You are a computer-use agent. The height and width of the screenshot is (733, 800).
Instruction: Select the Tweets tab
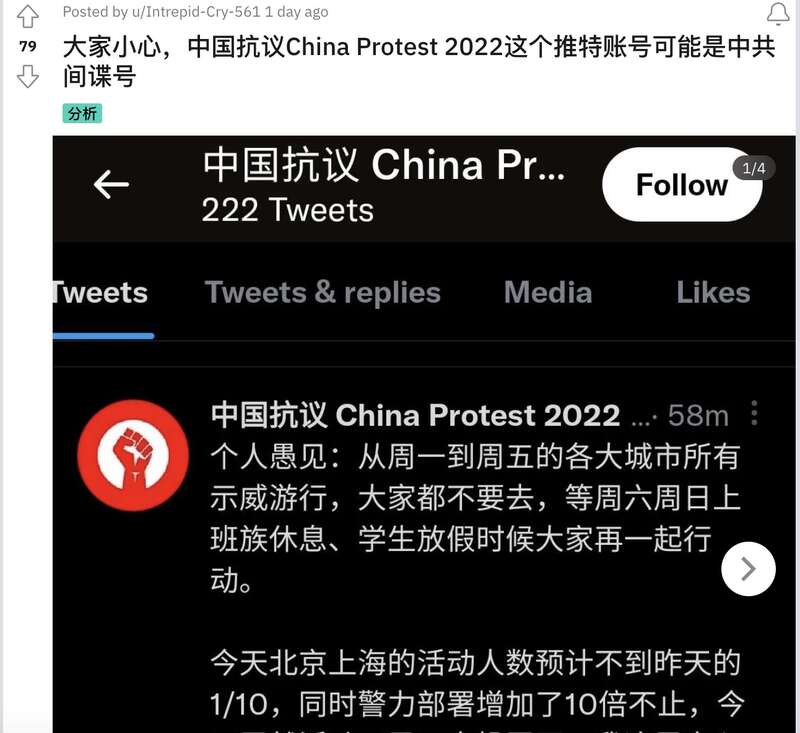click(100, 293)
